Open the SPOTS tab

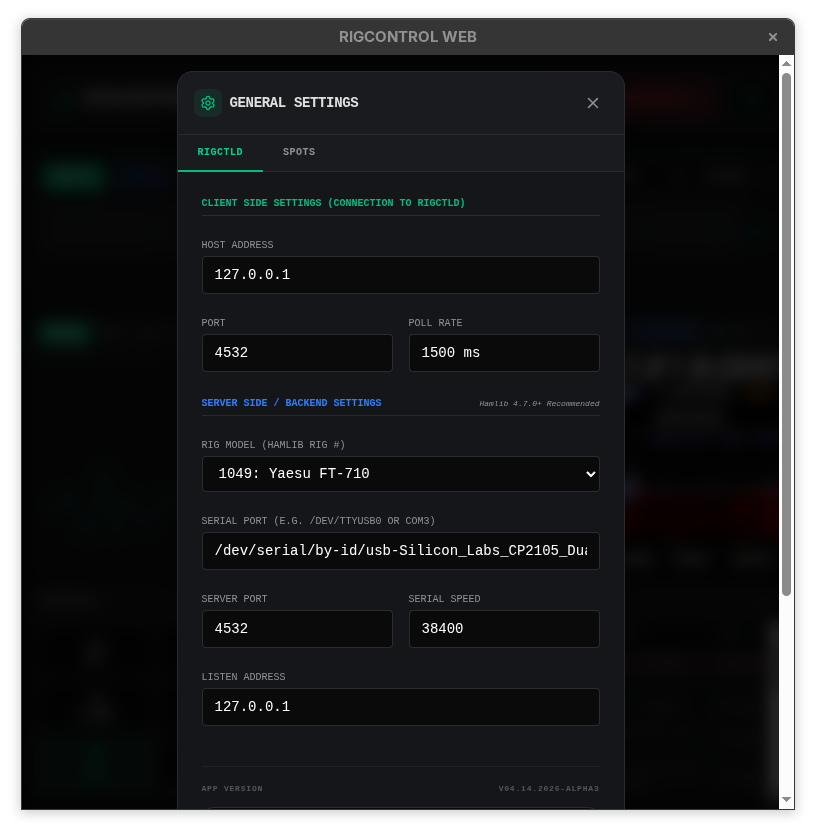click(x=299, y=152)
